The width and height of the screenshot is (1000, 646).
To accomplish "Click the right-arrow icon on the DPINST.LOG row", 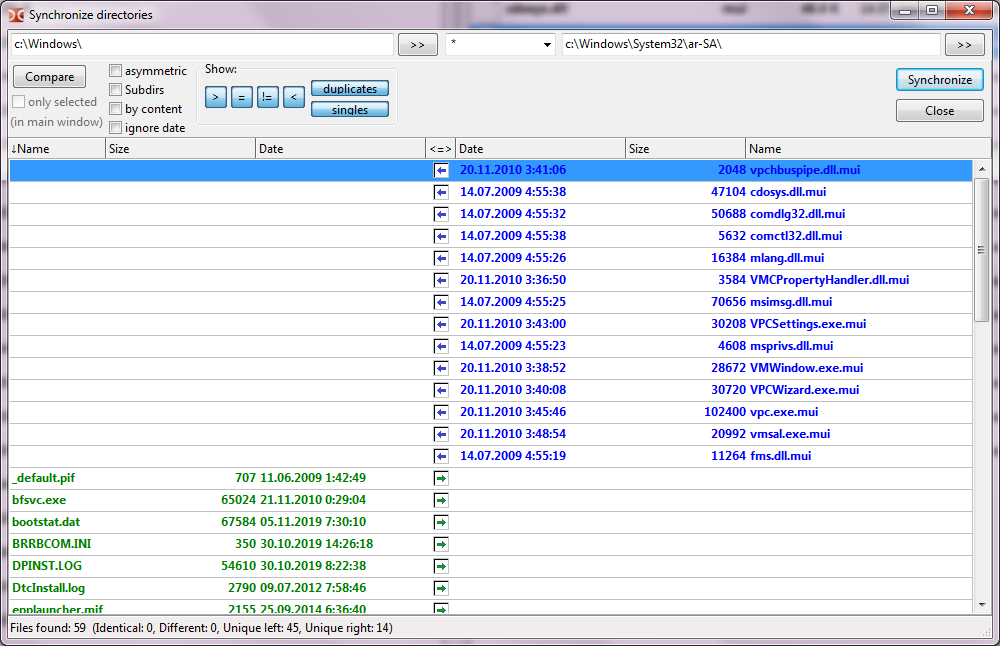I will tap(440, 566).
